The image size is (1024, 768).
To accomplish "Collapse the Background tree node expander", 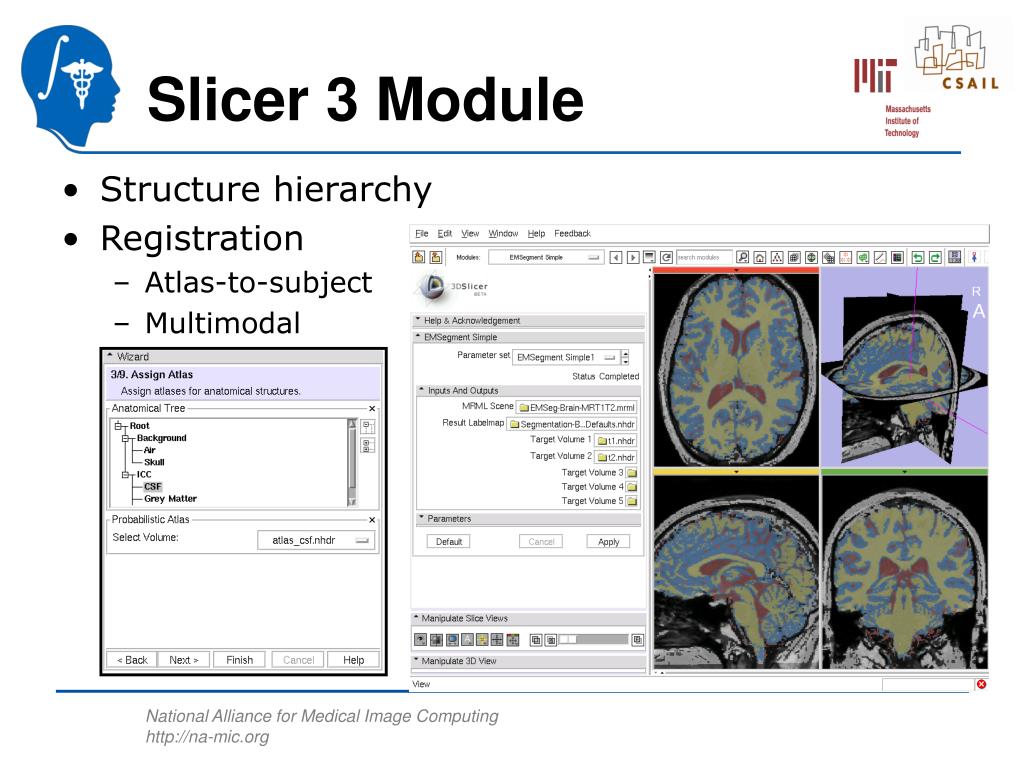I will pyautogui.click(x=125, y=438).
